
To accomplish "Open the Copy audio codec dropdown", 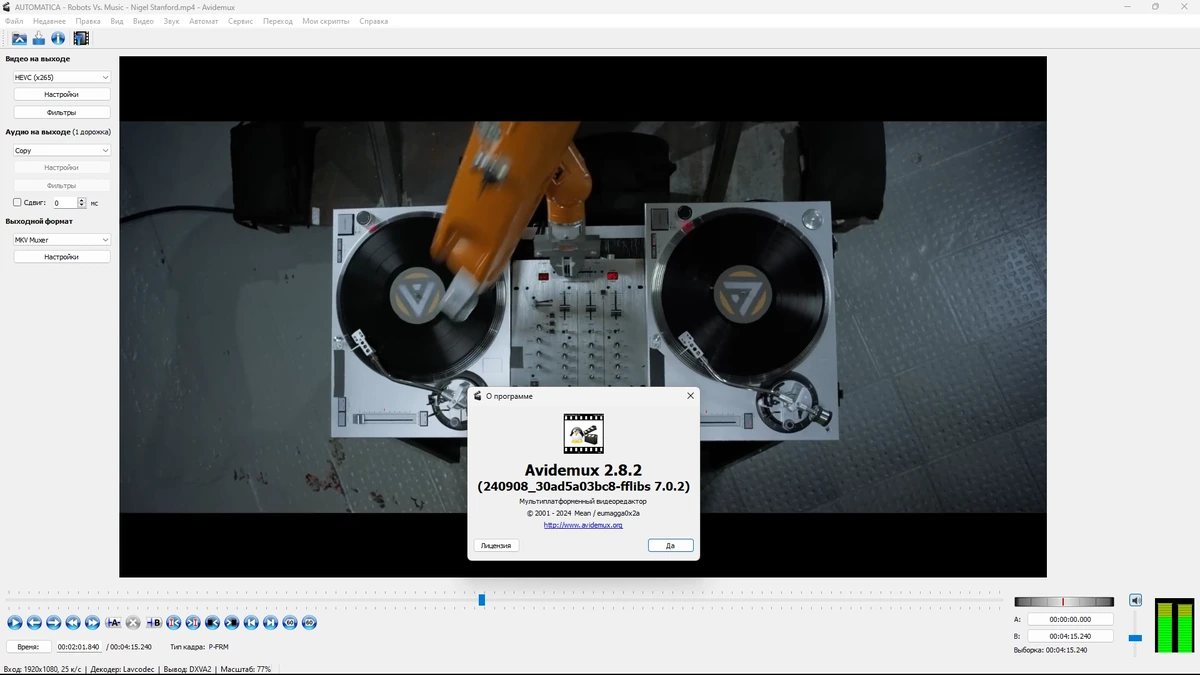I will click(62, 150).
